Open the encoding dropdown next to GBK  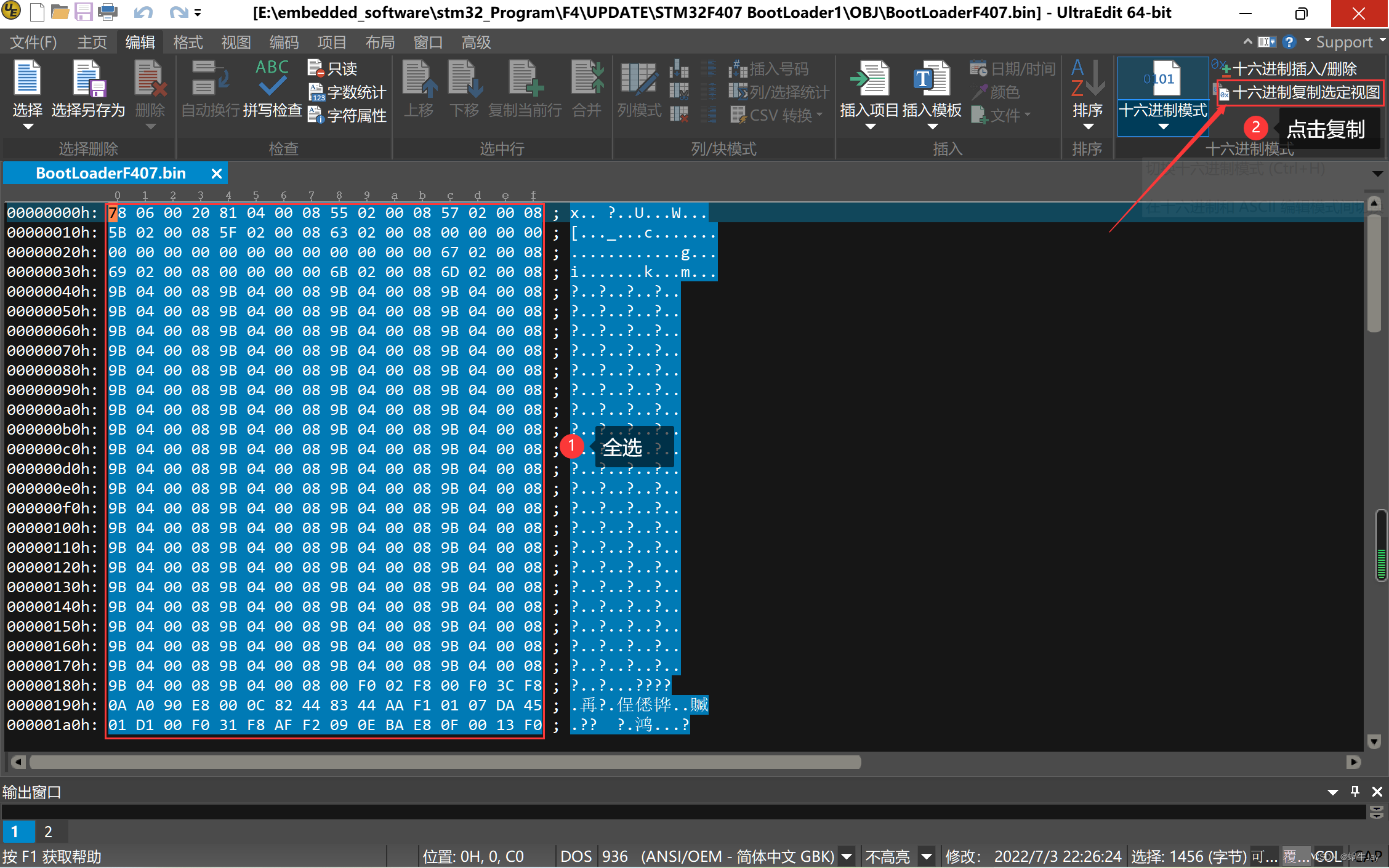click(847, 856)
